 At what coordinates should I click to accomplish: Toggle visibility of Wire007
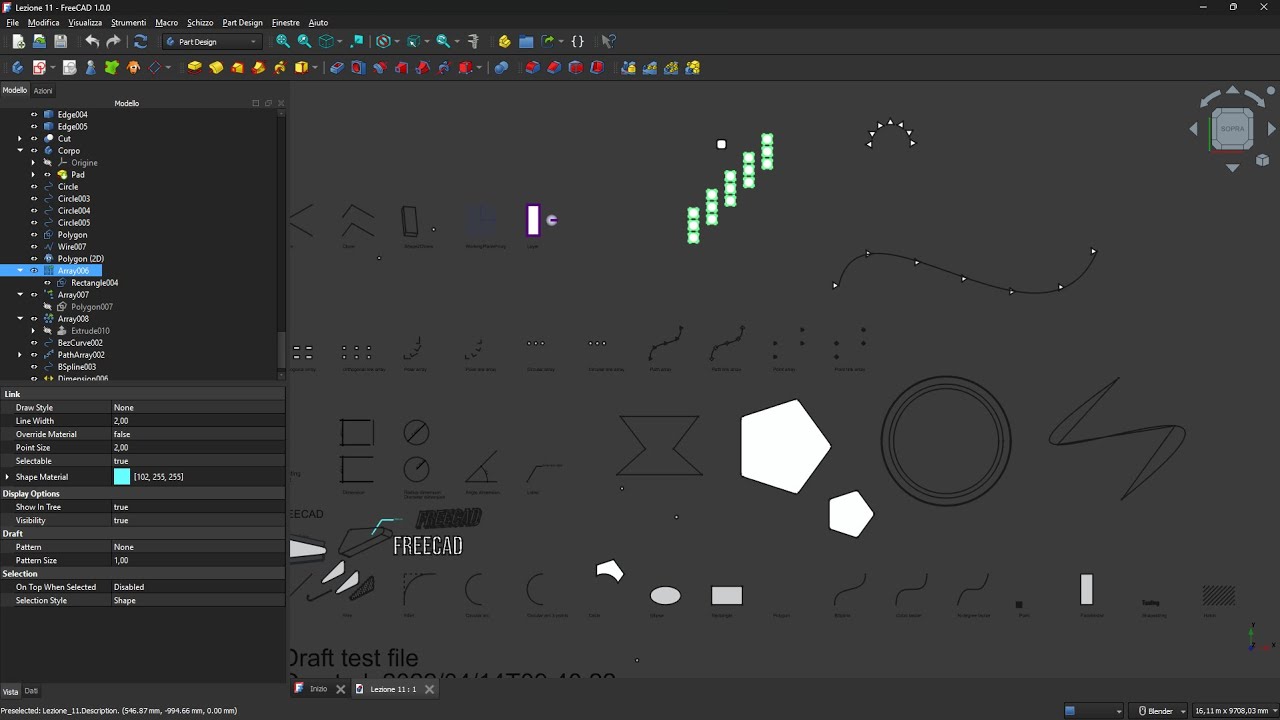tap(34, 247)
